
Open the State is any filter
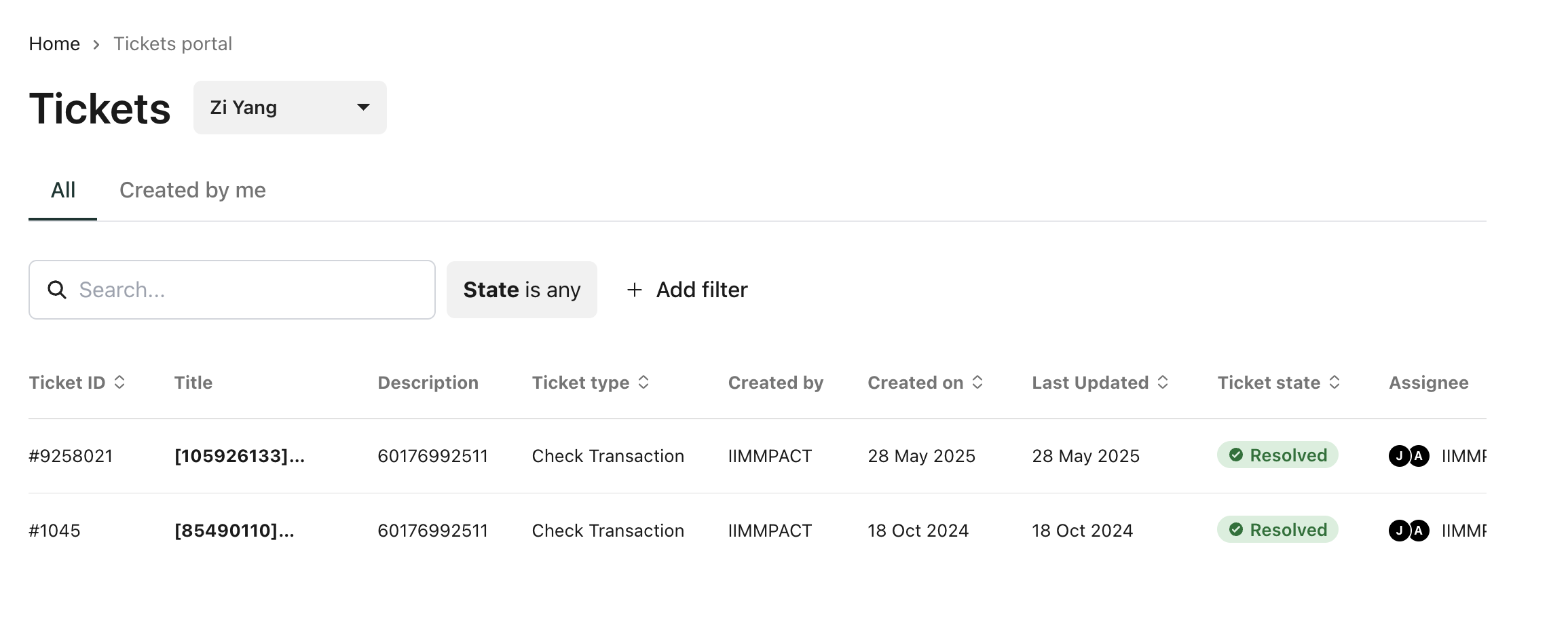coord(521,290)
